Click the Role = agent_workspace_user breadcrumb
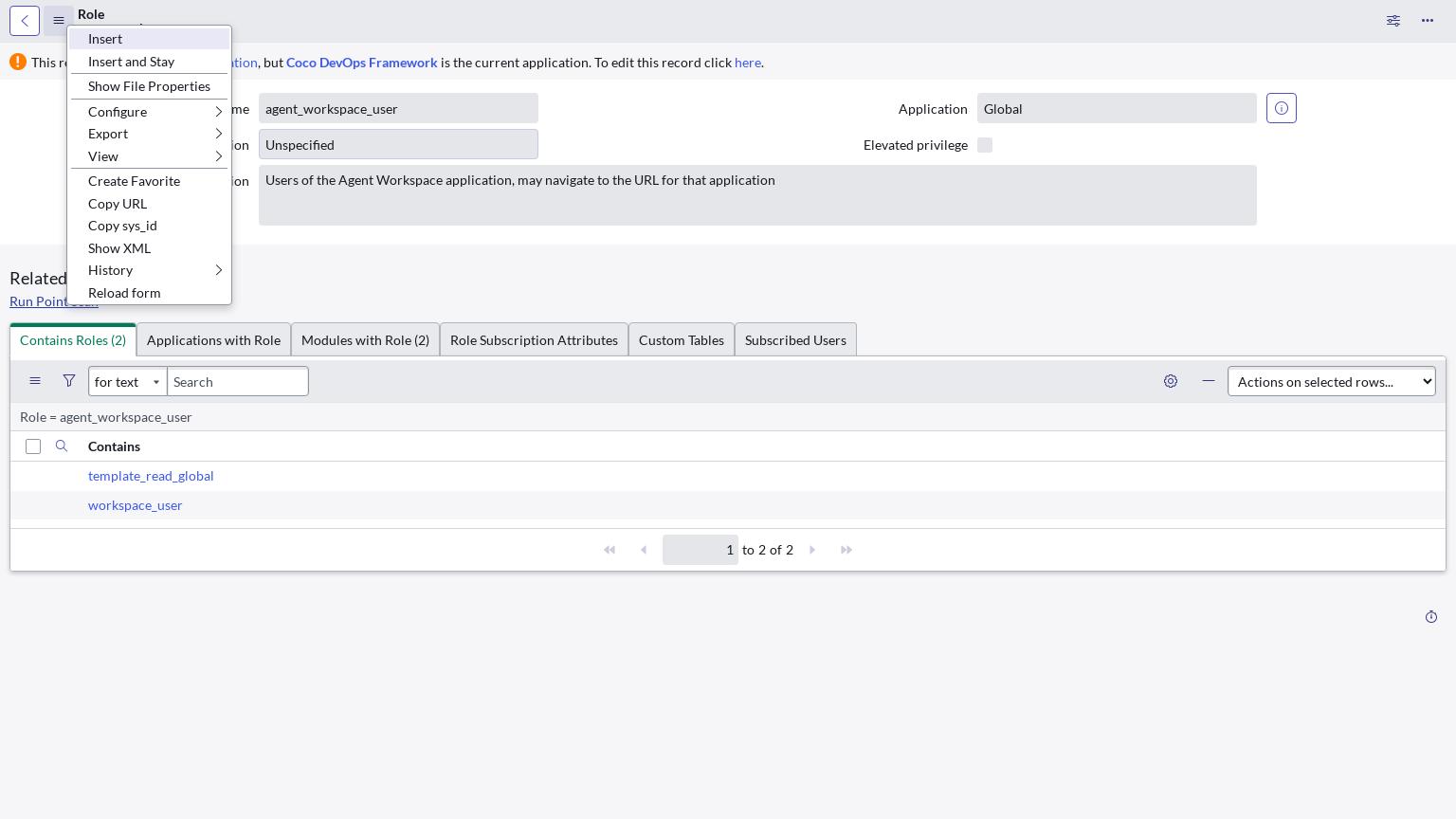Viewport: 1456px width, 819px height. coord(106,417)
